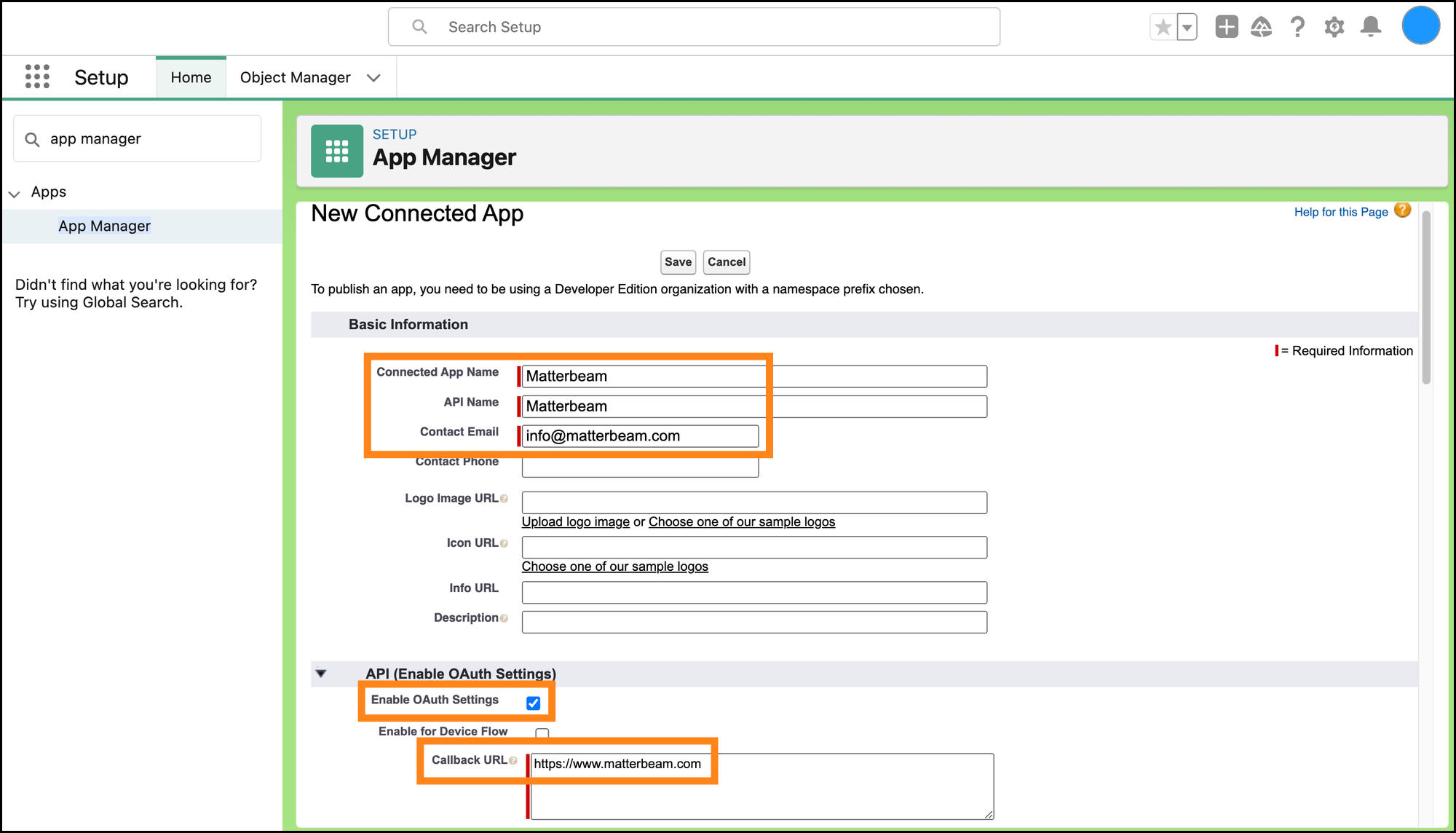Image resolution: width=1456 pixels, height=833 pixels.
Task: Click the Contact Phone input field
Action: click(x=640, y=468)
